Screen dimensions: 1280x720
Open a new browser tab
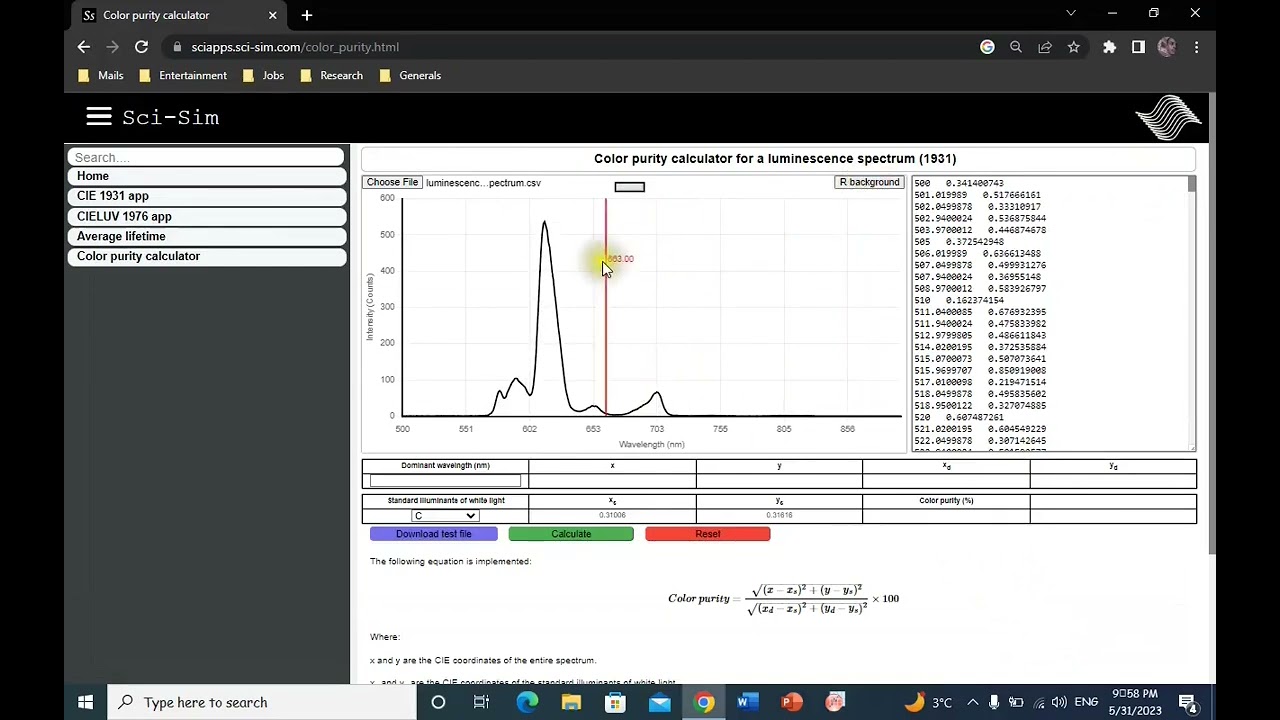tap(307, 15)
